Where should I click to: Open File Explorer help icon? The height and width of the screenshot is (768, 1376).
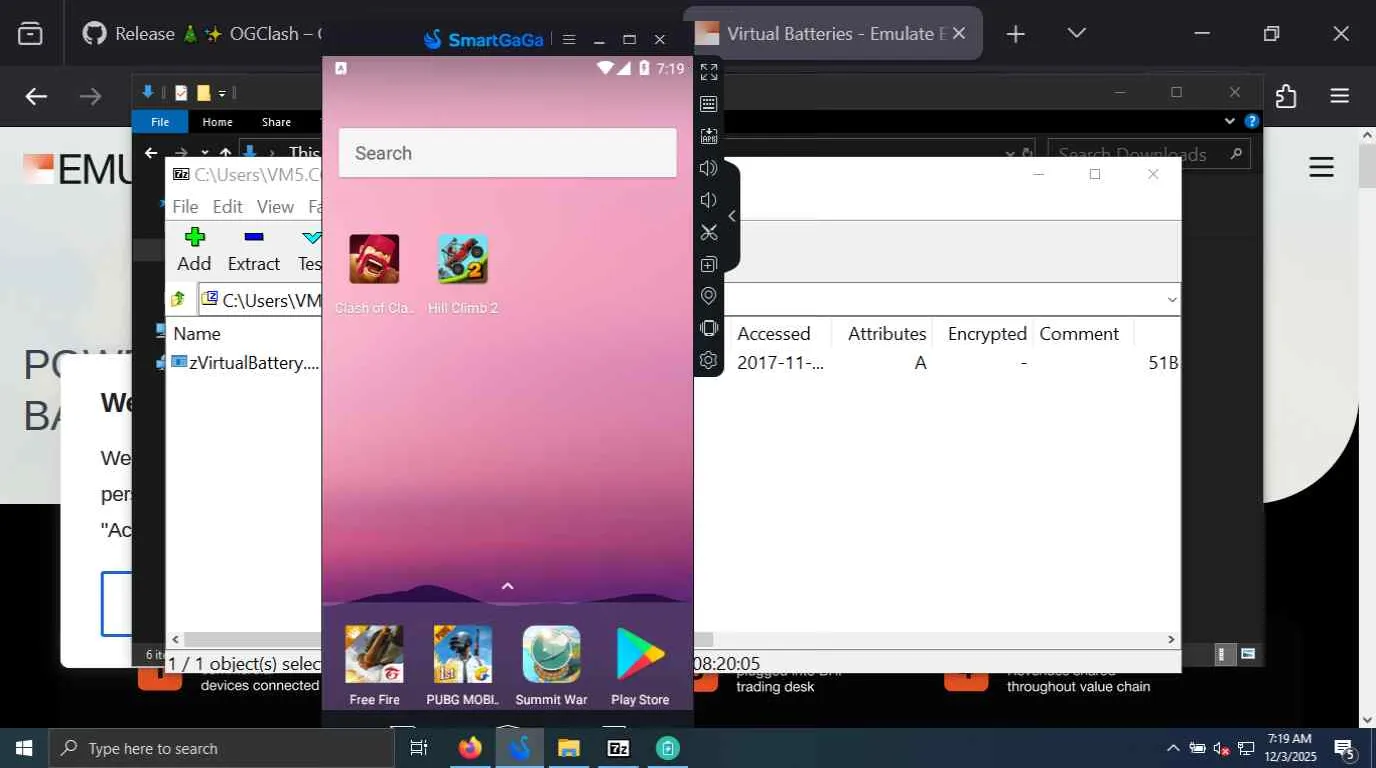coord(1251,121)
